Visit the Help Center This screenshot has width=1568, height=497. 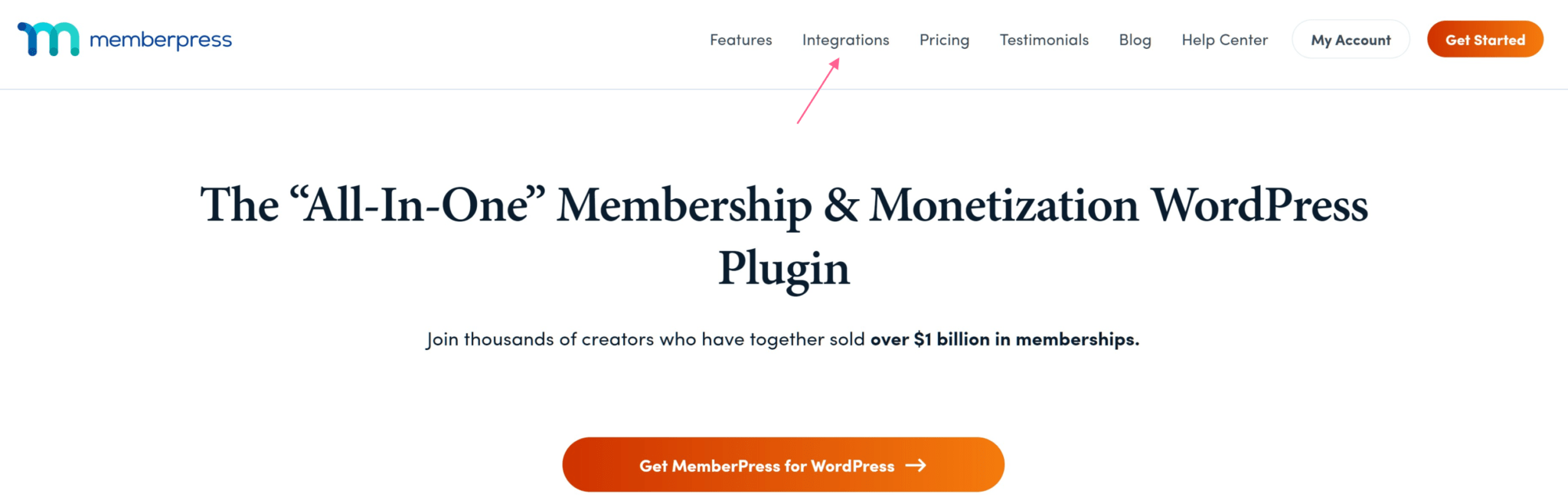coord(1224,40)
